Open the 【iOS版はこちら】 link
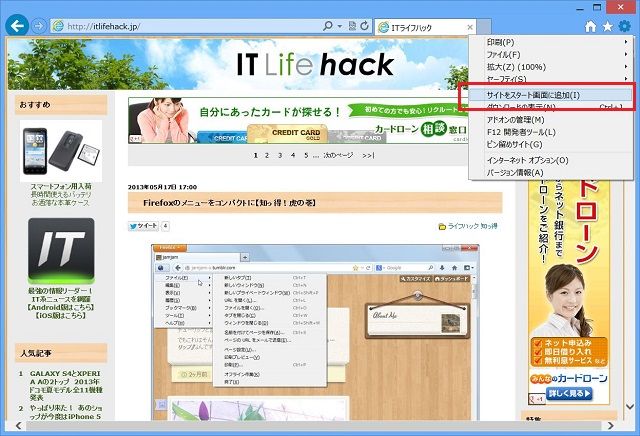The width and height of the screenshot is (640, 436). pyautogui.click(x=61, y=315)
